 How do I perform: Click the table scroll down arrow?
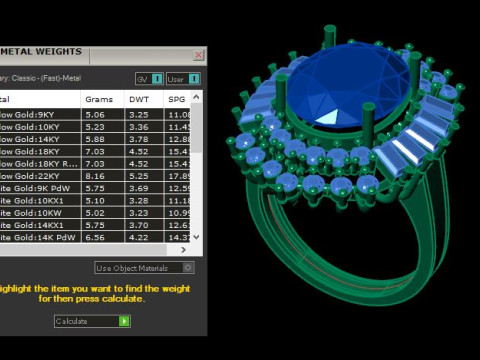coord(196,237)
